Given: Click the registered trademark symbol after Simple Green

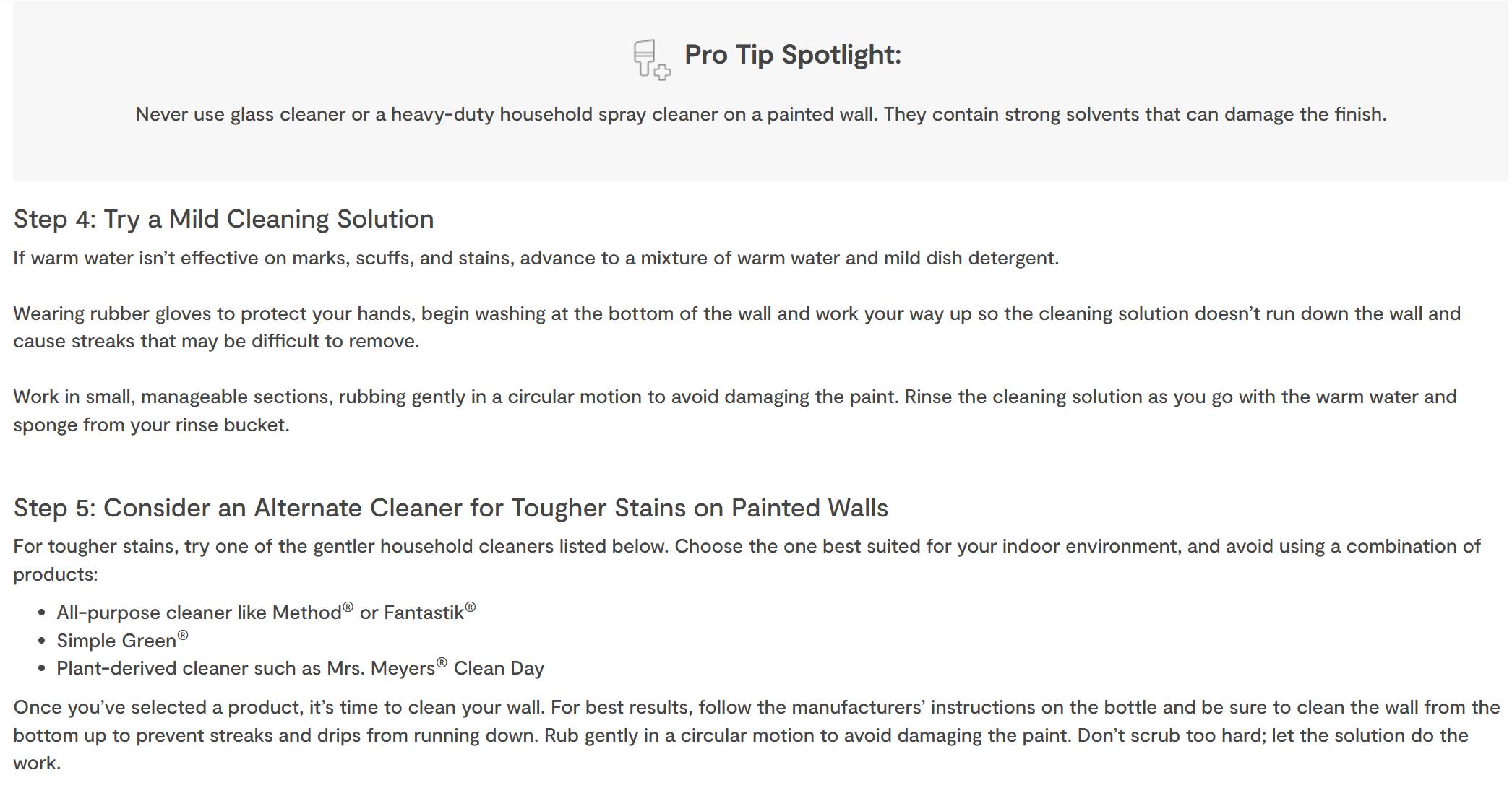Looking at the screenshot, I should [183, 636].
